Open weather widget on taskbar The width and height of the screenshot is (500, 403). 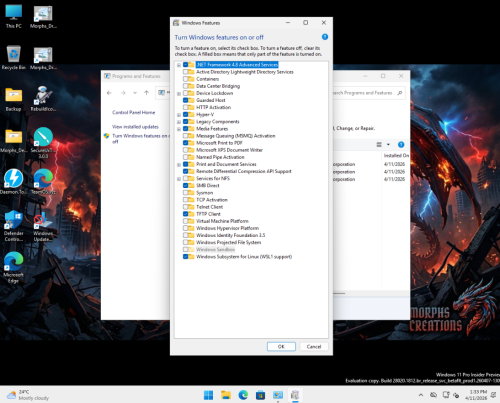[28, 395]
